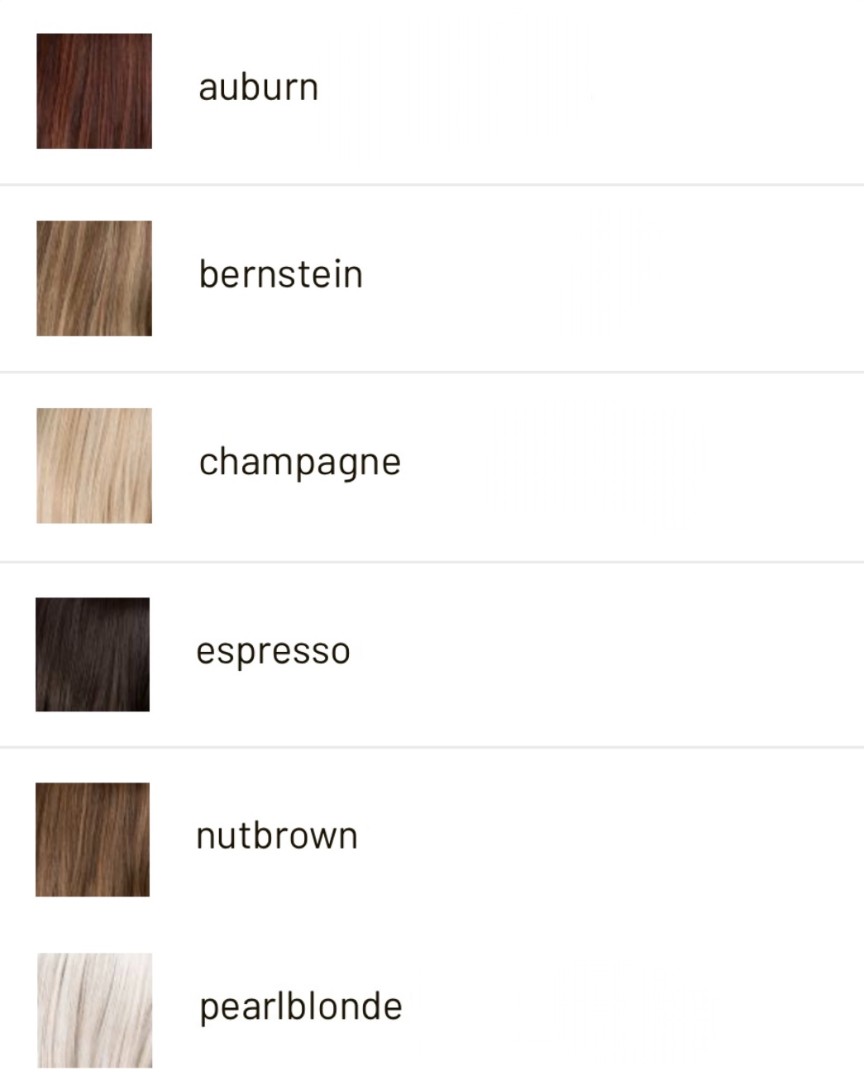This screenshot has height=1080, width=864.
Task: Select the first color option in list
Action: click(x=432, y=92)
